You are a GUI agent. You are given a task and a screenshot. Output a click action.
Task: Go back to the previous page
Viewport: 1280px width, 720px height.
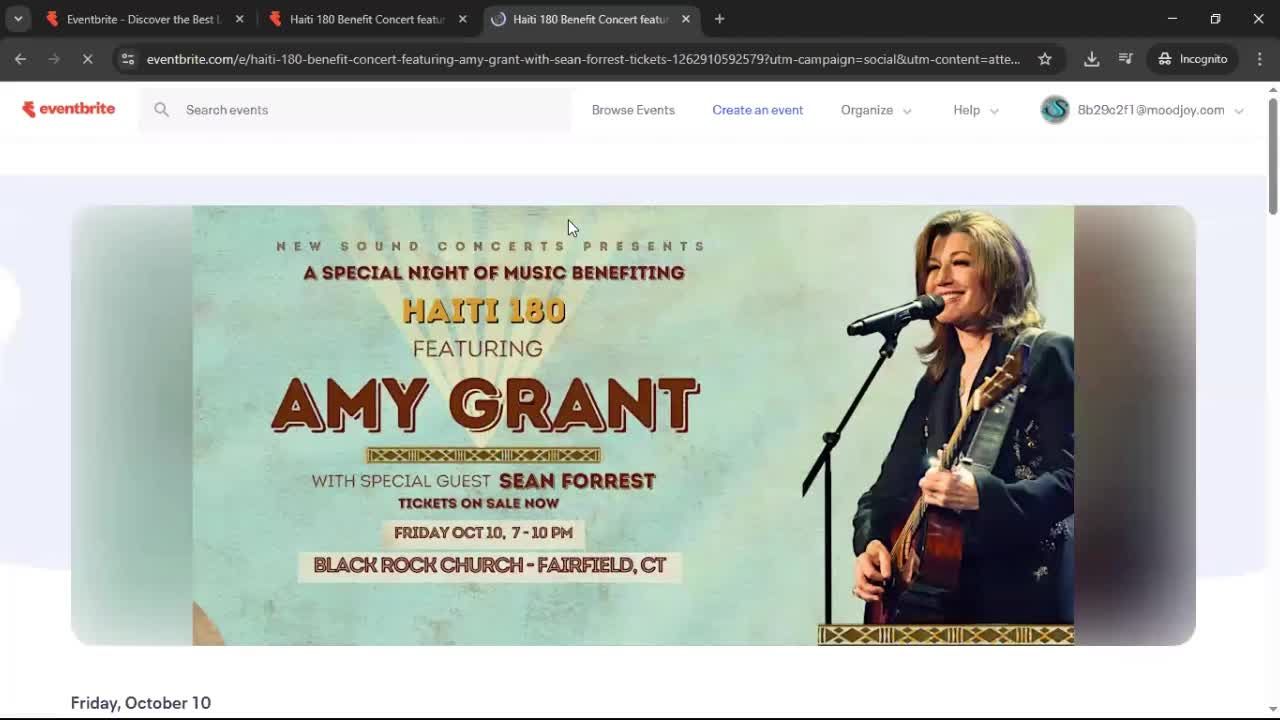[20, 59]
